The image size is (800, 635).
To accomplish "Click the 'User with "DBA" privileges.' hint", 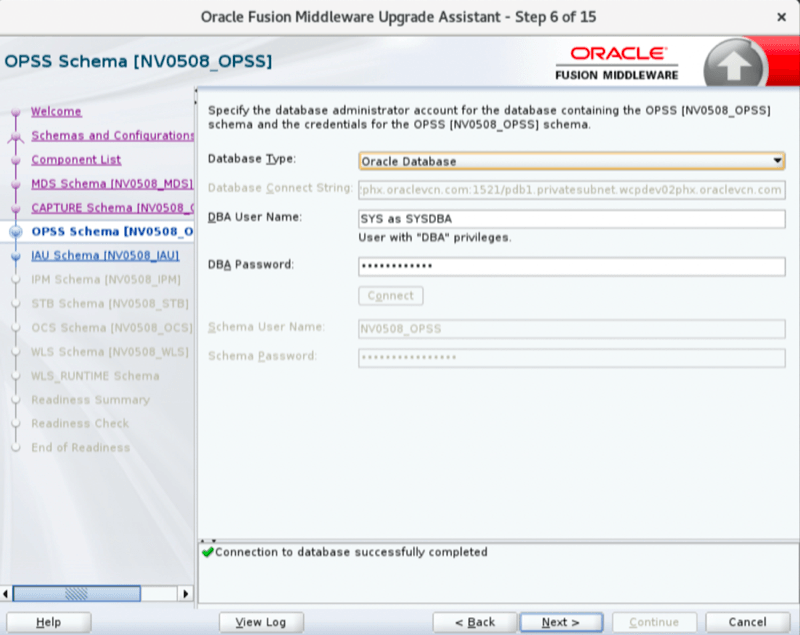I will (435, 238).
